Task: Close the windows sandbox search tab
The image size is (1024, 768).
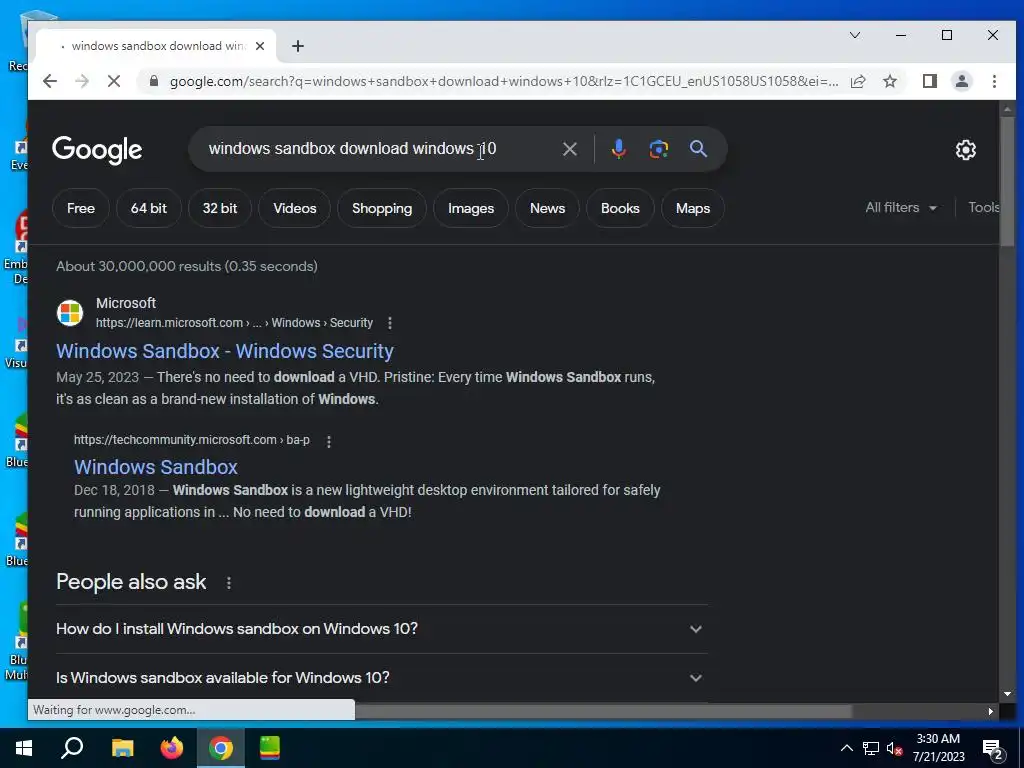Action: click(260, 46)
